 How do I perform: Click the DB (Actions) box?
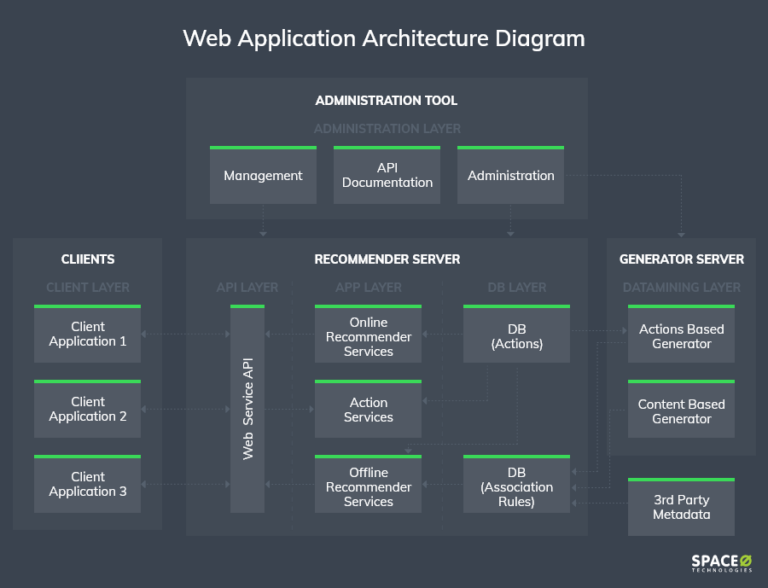[x=517, y=334]
